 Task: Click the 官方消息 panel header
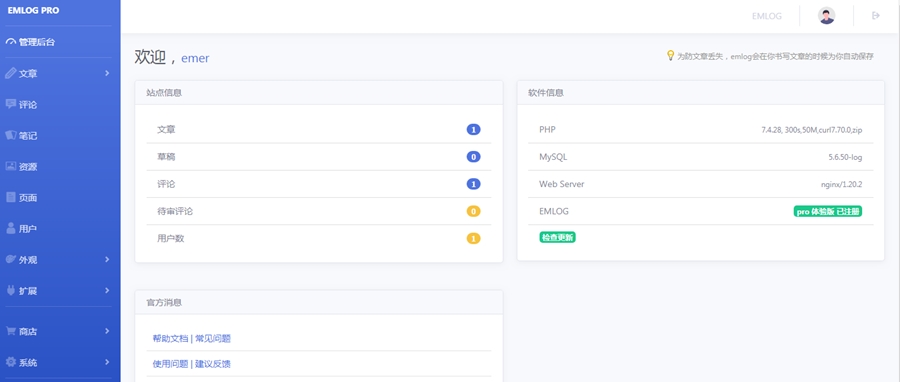pyautogui.click(x=319, y=302)
